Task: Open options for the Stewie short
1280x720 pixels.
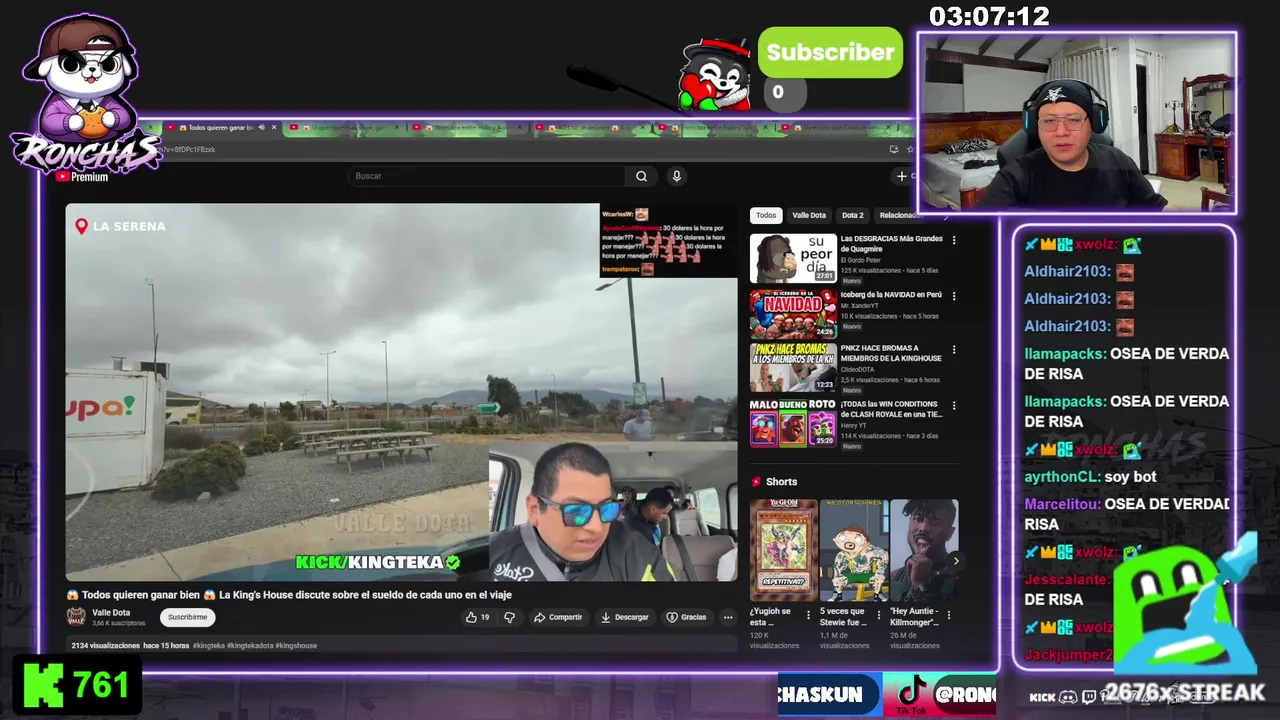Action: pos(880,616)
